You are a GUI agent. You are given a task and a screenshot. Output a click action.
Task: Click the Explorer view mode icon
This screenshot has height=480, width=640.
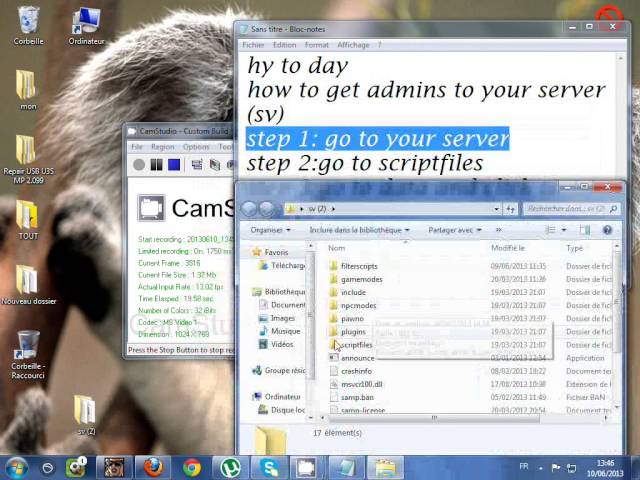[x=550, y=230]
